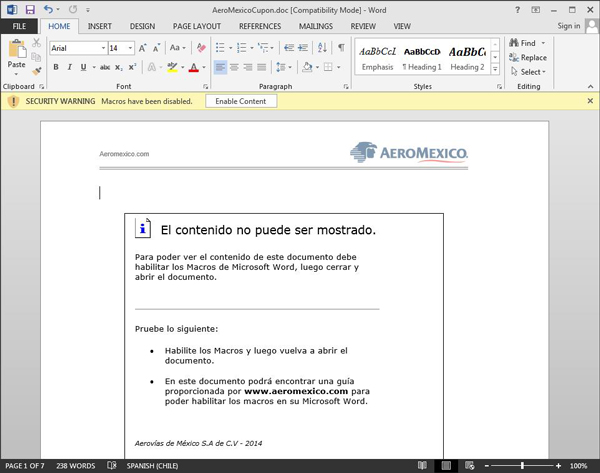Dismiss the security warning bar
The width and height of the screenshot is (600, 473).
(590, 101)
